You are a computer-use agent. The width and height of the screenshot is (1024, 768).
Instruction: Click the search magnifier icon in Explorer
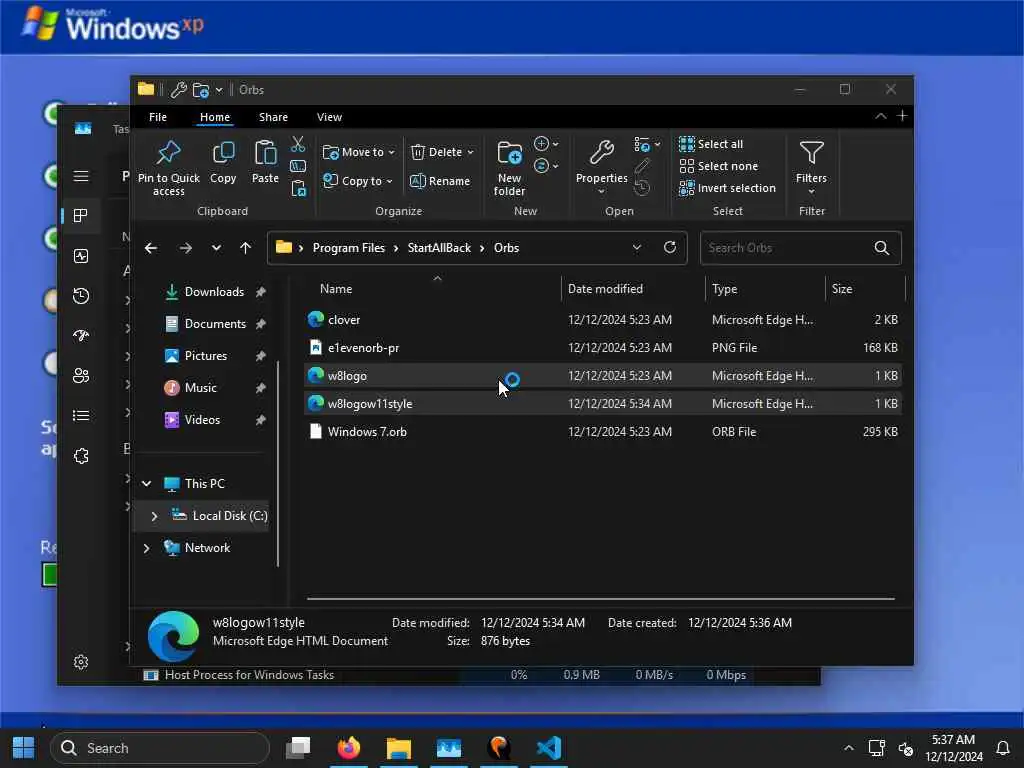pyautogui.click(x=882, y=248)
